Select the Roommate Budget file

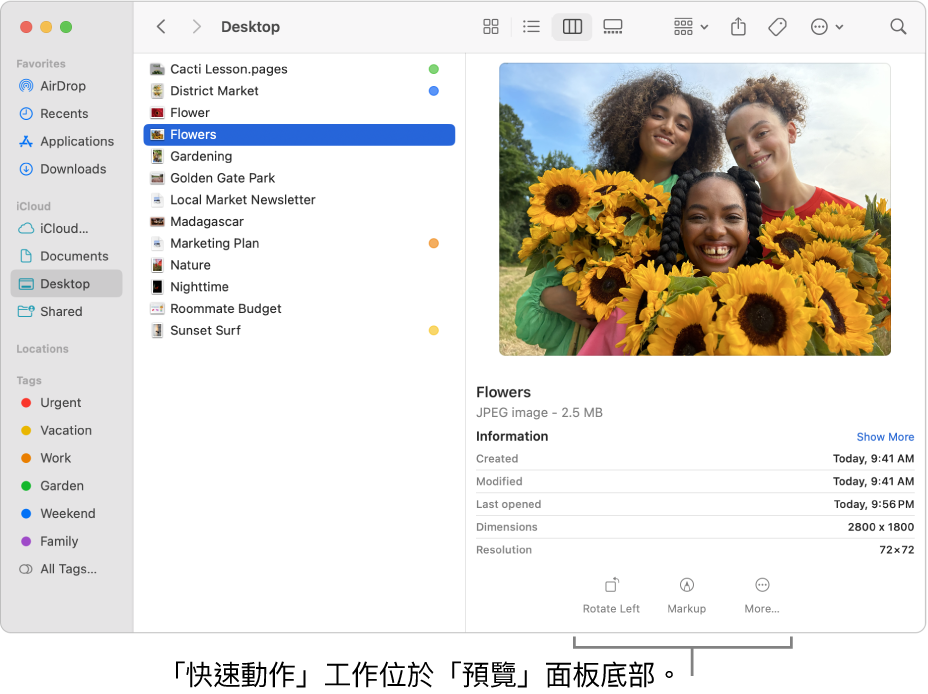(299, 309)
